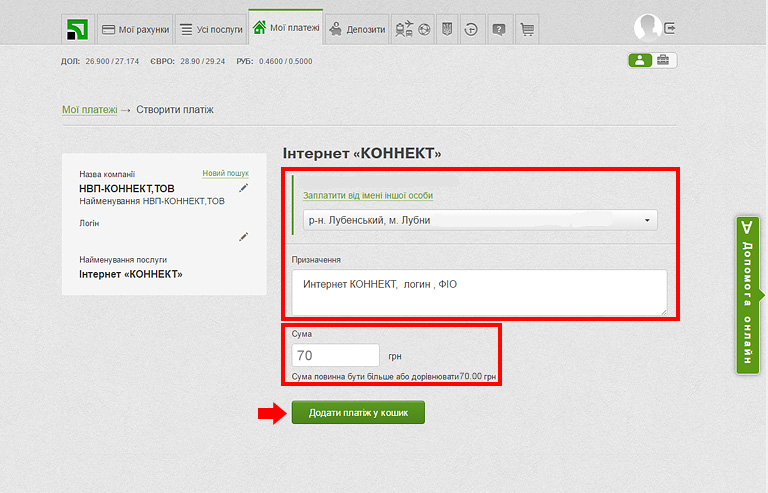The width and height of the screenshot is (768, 493).
Task: Click the Ukrainian coat of arms icon
Action: coord(447,30)
